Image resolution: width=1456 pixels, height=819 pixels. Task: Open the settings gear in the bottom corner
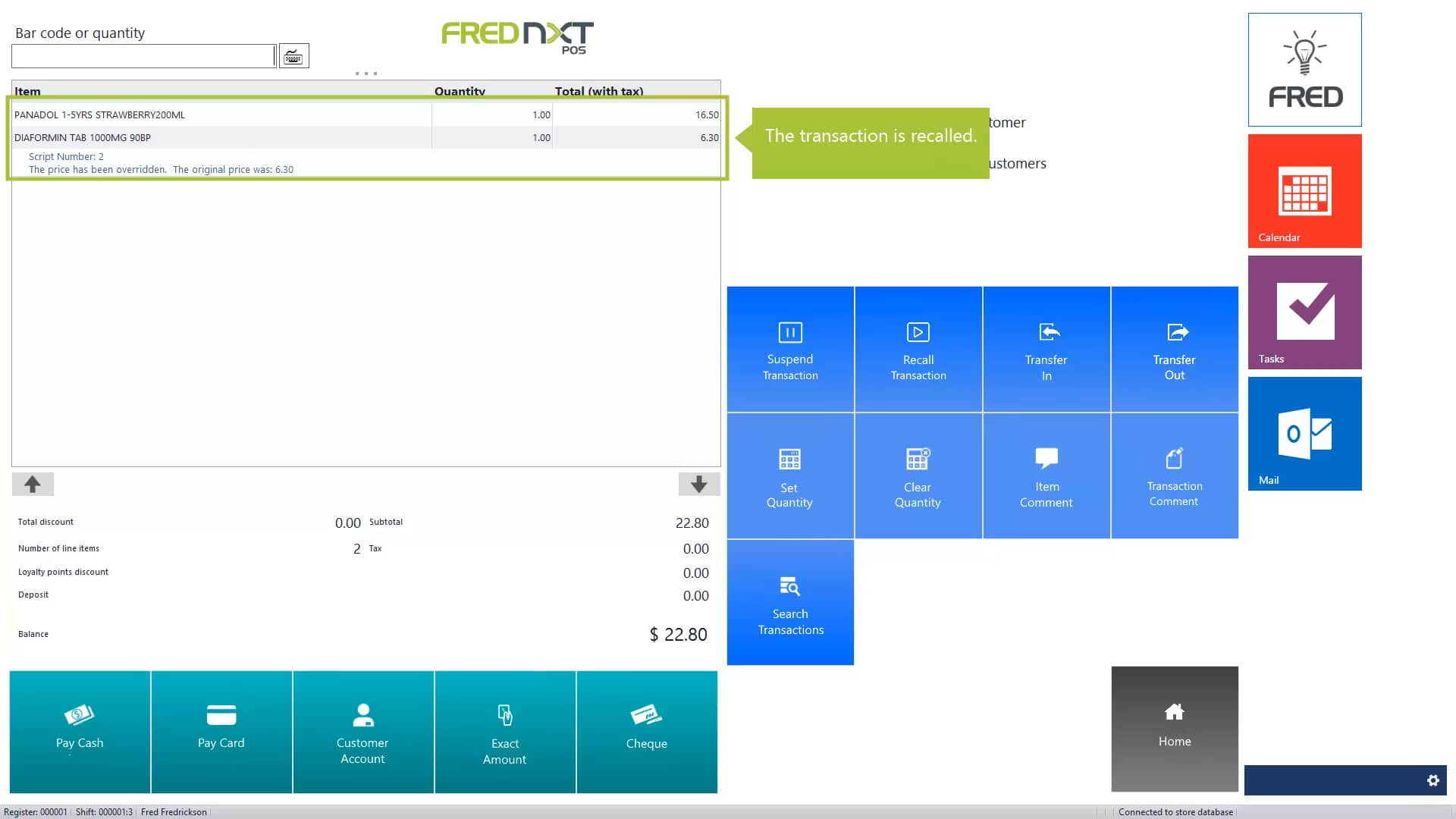[x=1433, y=780]
